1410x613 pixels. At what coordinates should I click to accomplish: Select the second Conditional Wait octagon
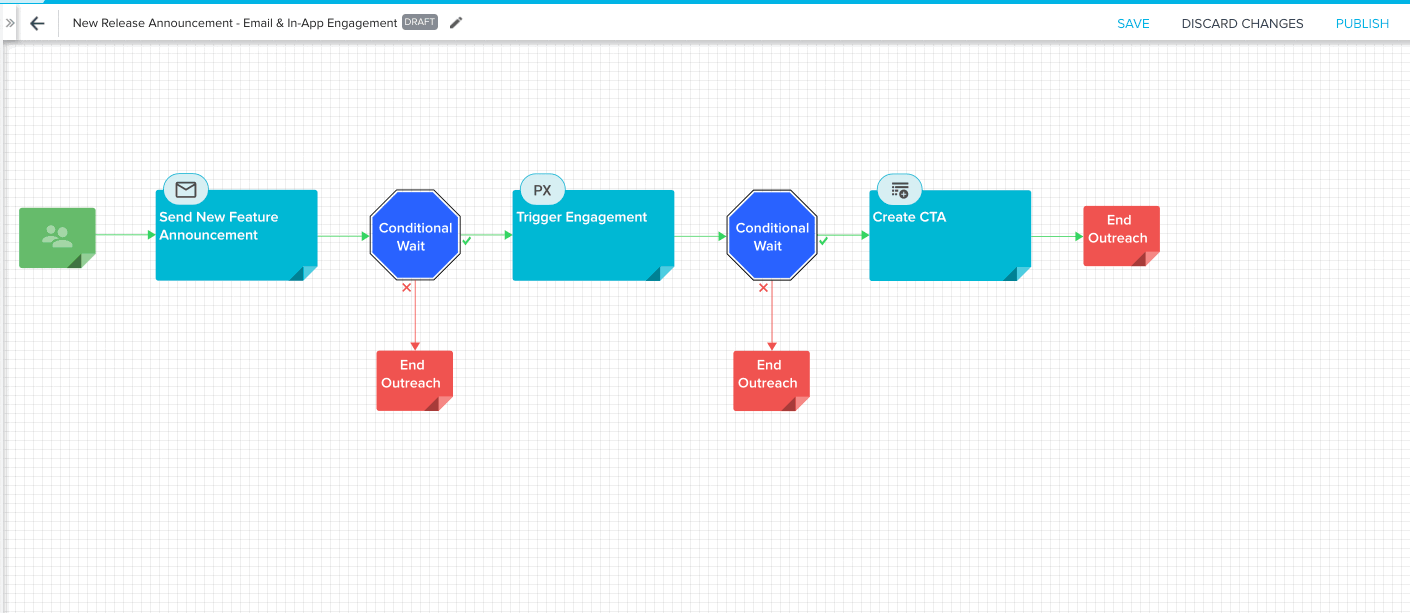pyautogui.click(x=771, y=237)
